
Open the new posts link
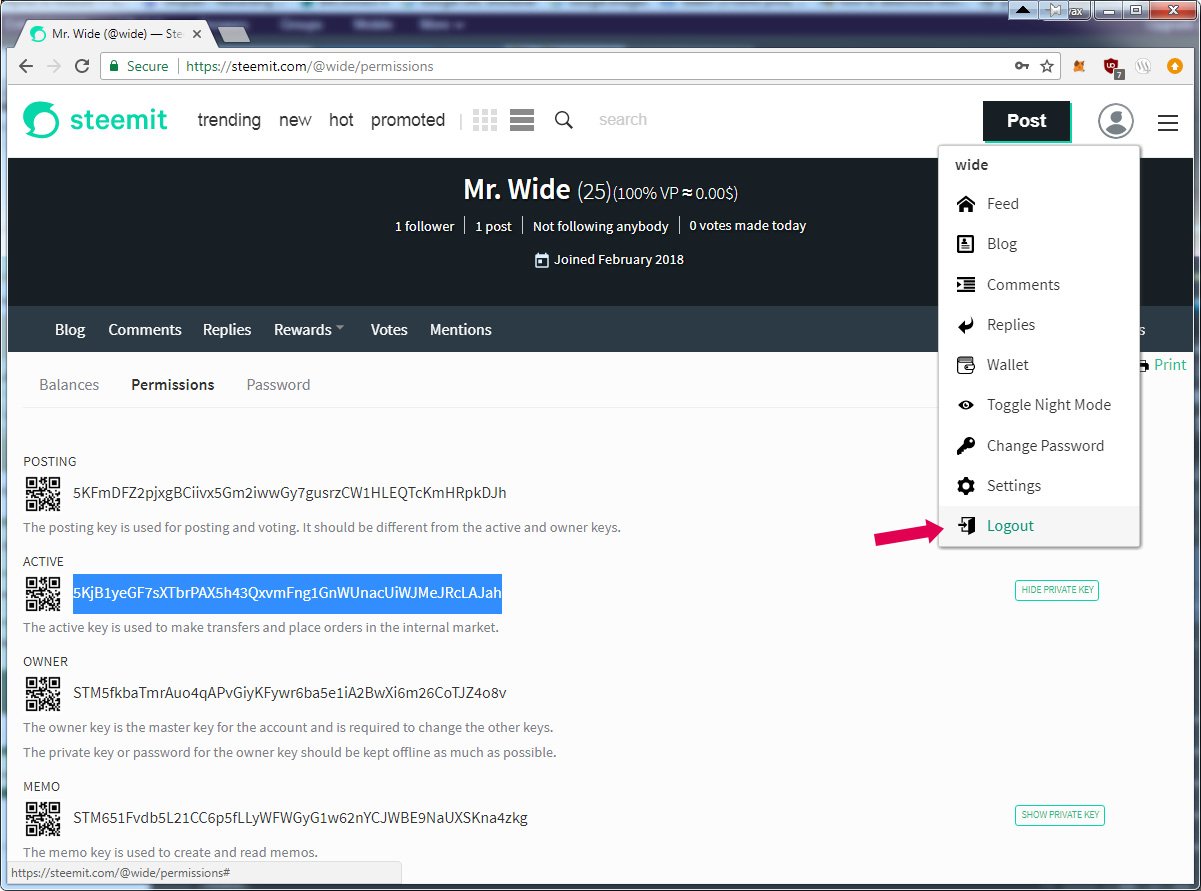pos(295,120)
